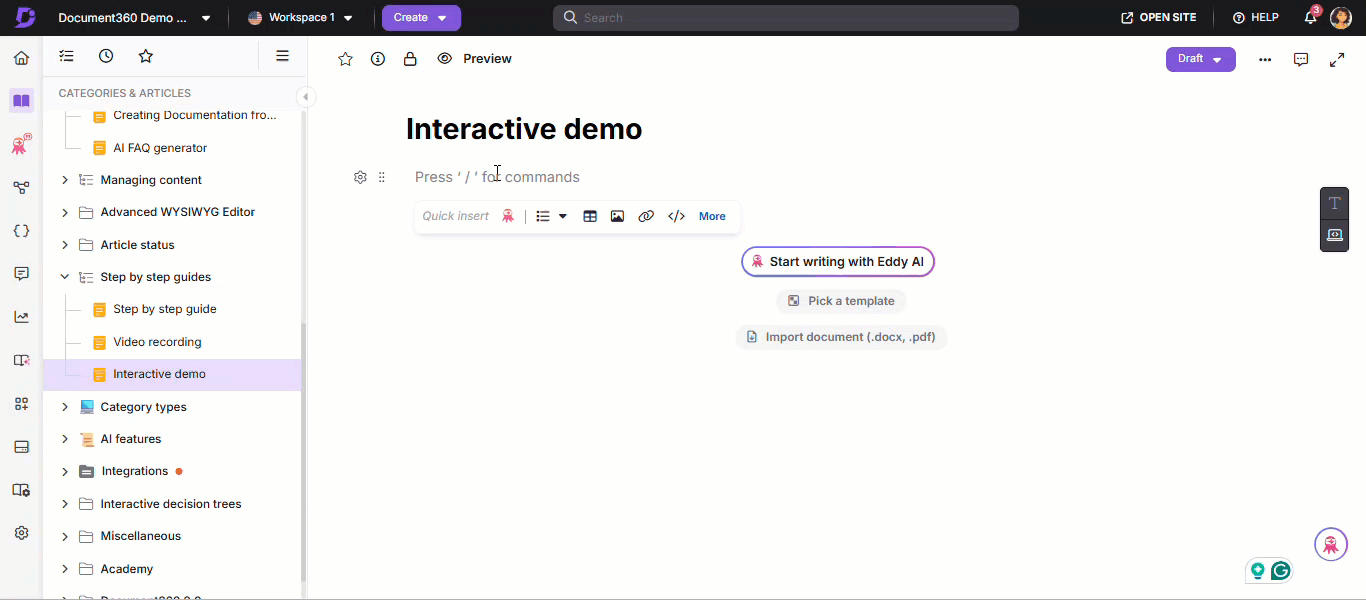1366x600 pixels.
Task: Collapse the categories side panel
Action: tap(306, 97)
